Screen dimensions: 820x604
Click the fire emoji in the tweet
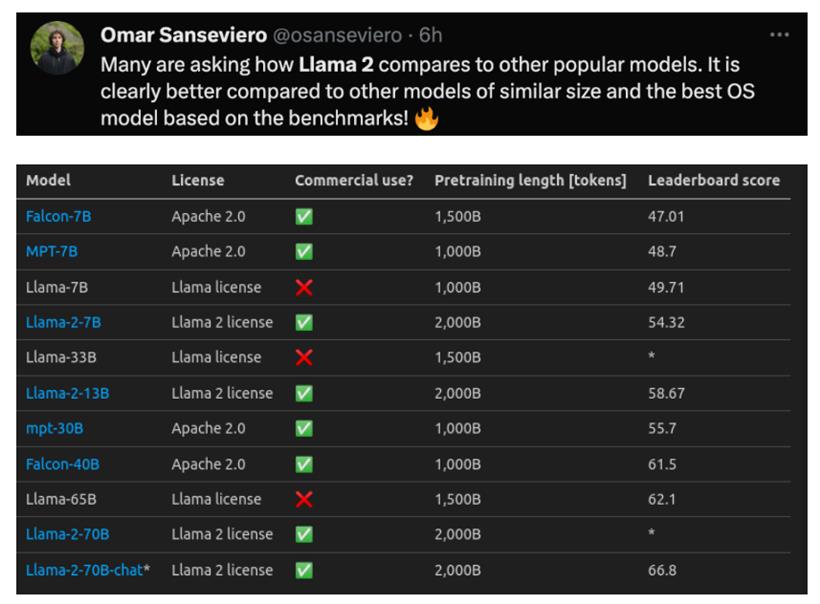pos(426,119)
